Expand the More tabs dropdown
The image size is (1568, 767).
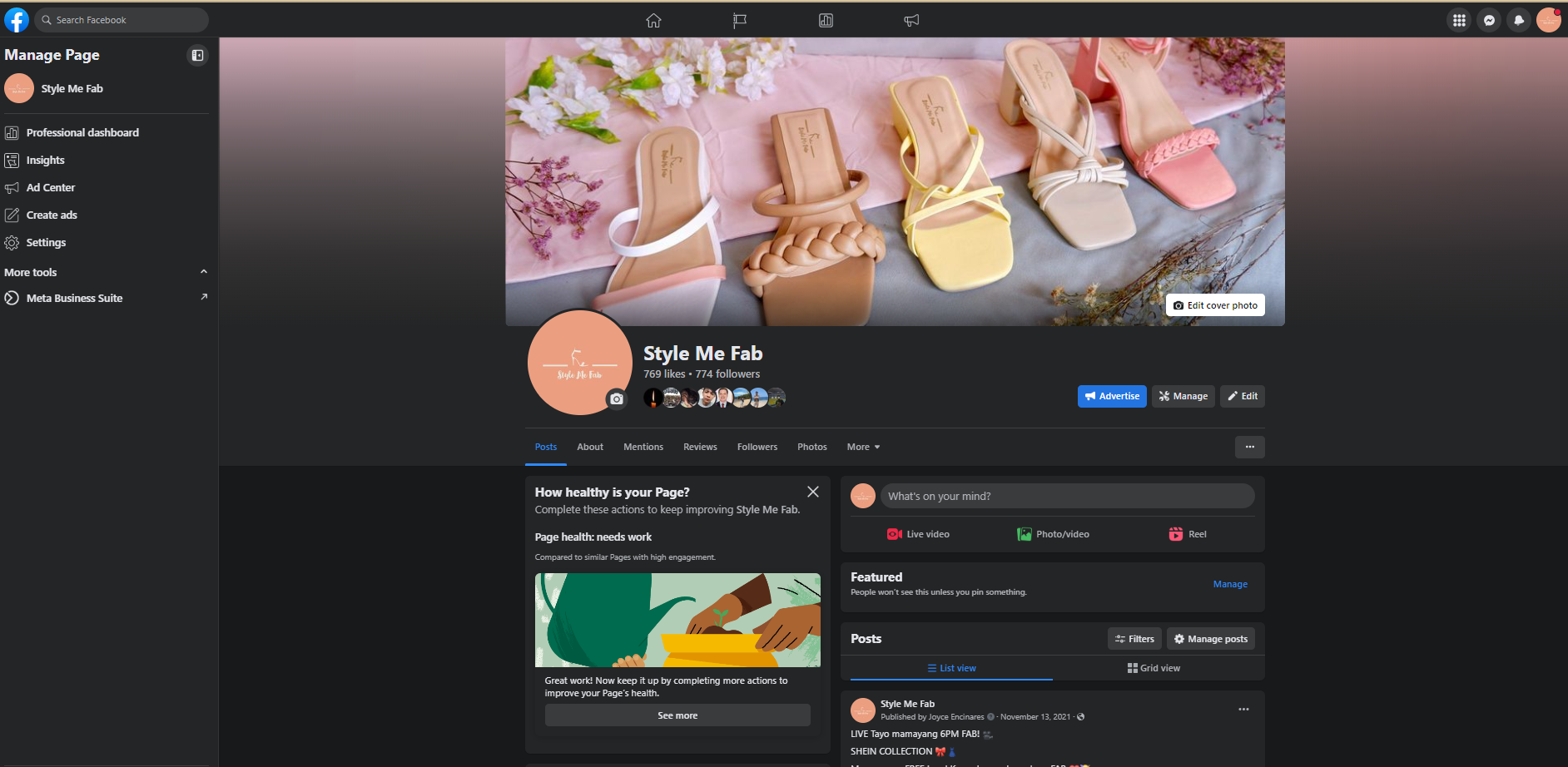pyautogui.click(x=863, y=447)
